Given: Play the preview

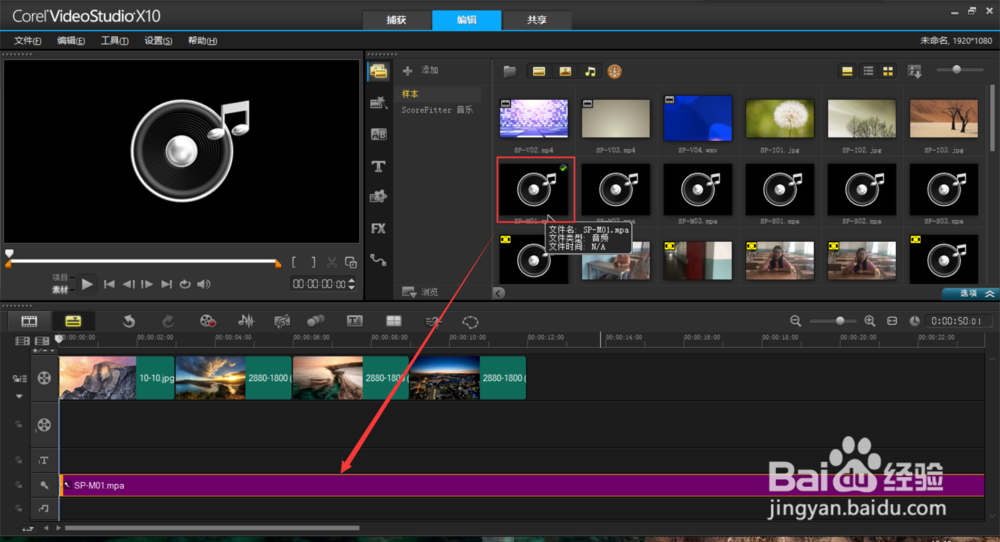Looking at the screenshot, I should click(x=87, y=284).
